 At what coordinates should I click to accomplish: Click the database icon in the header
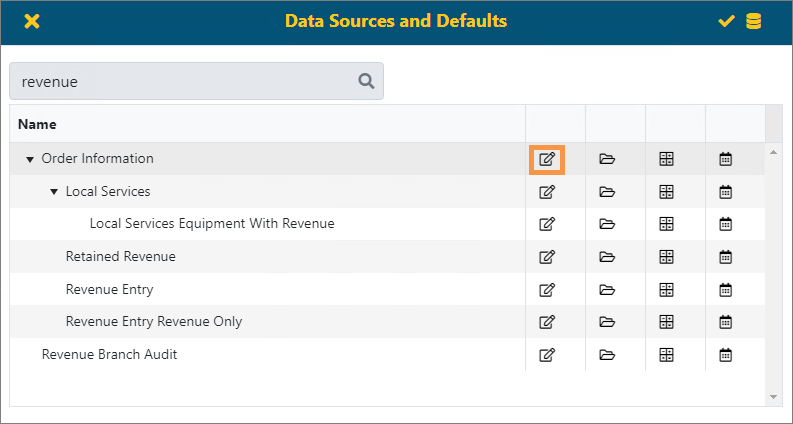pyautogui.click(x=753, y=21)
